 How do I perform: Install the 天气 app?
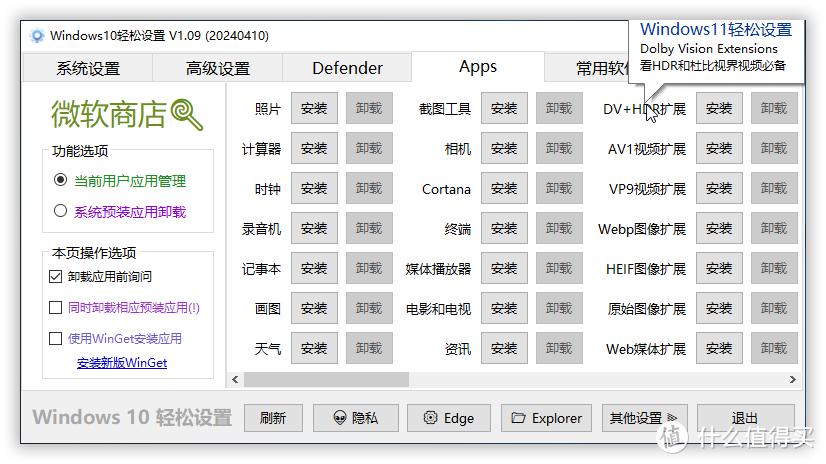[x=314, y=348]
